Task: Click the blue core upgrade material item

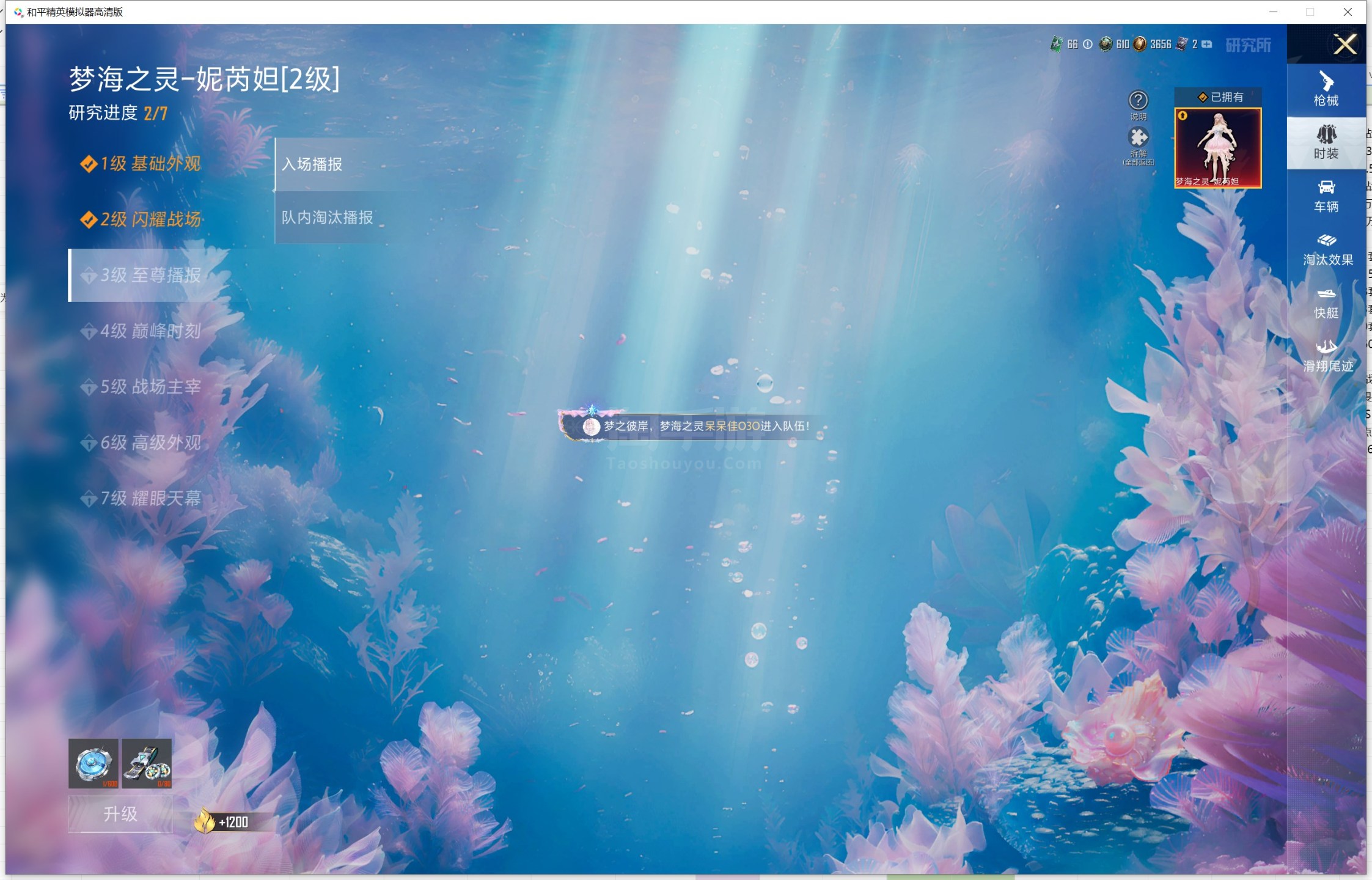Action: (94, 763)
